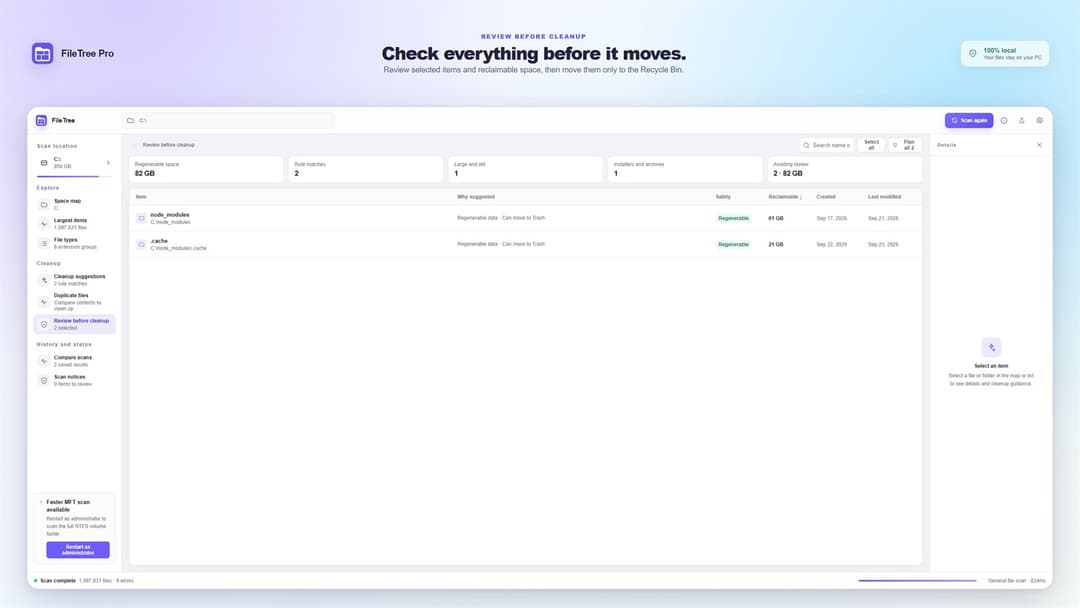Click the FileTree Pro logo icon

43,54
